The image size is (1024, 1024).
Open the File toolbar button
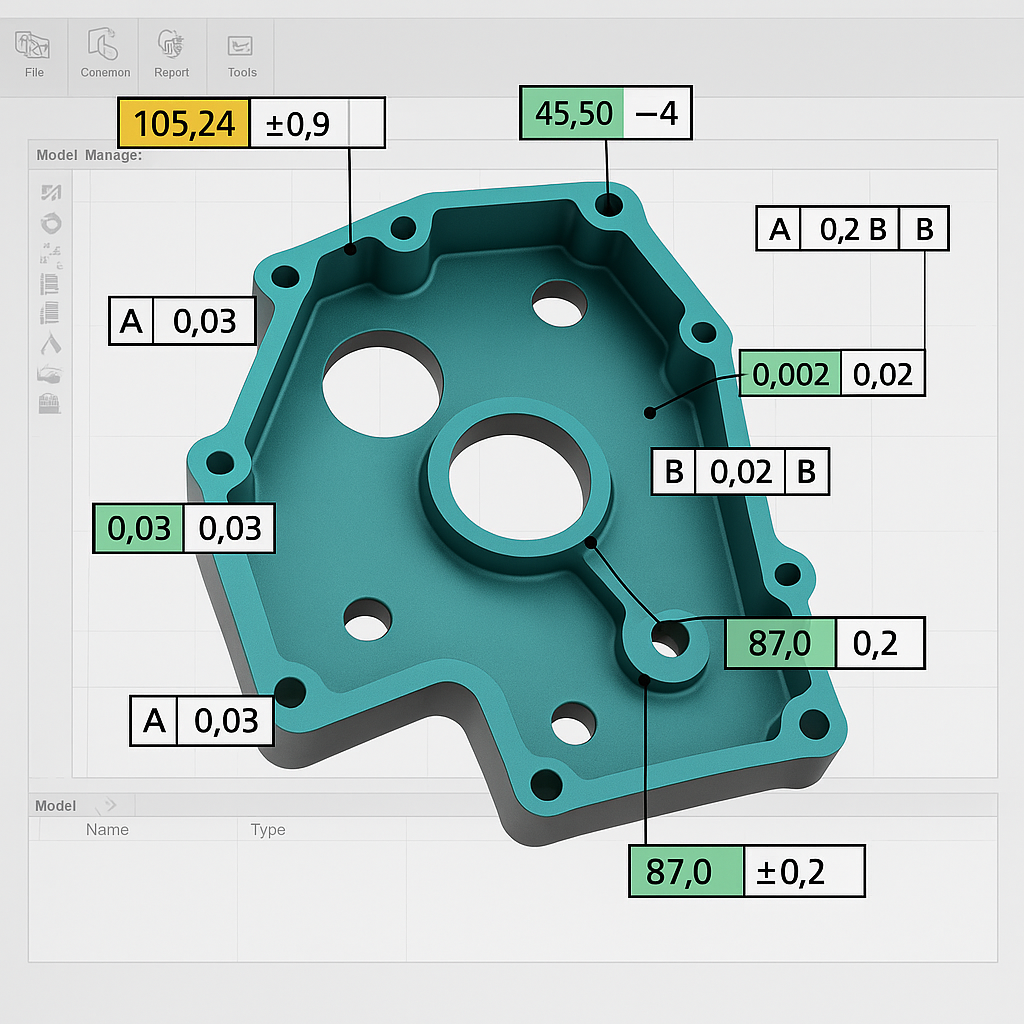(33, 55)
